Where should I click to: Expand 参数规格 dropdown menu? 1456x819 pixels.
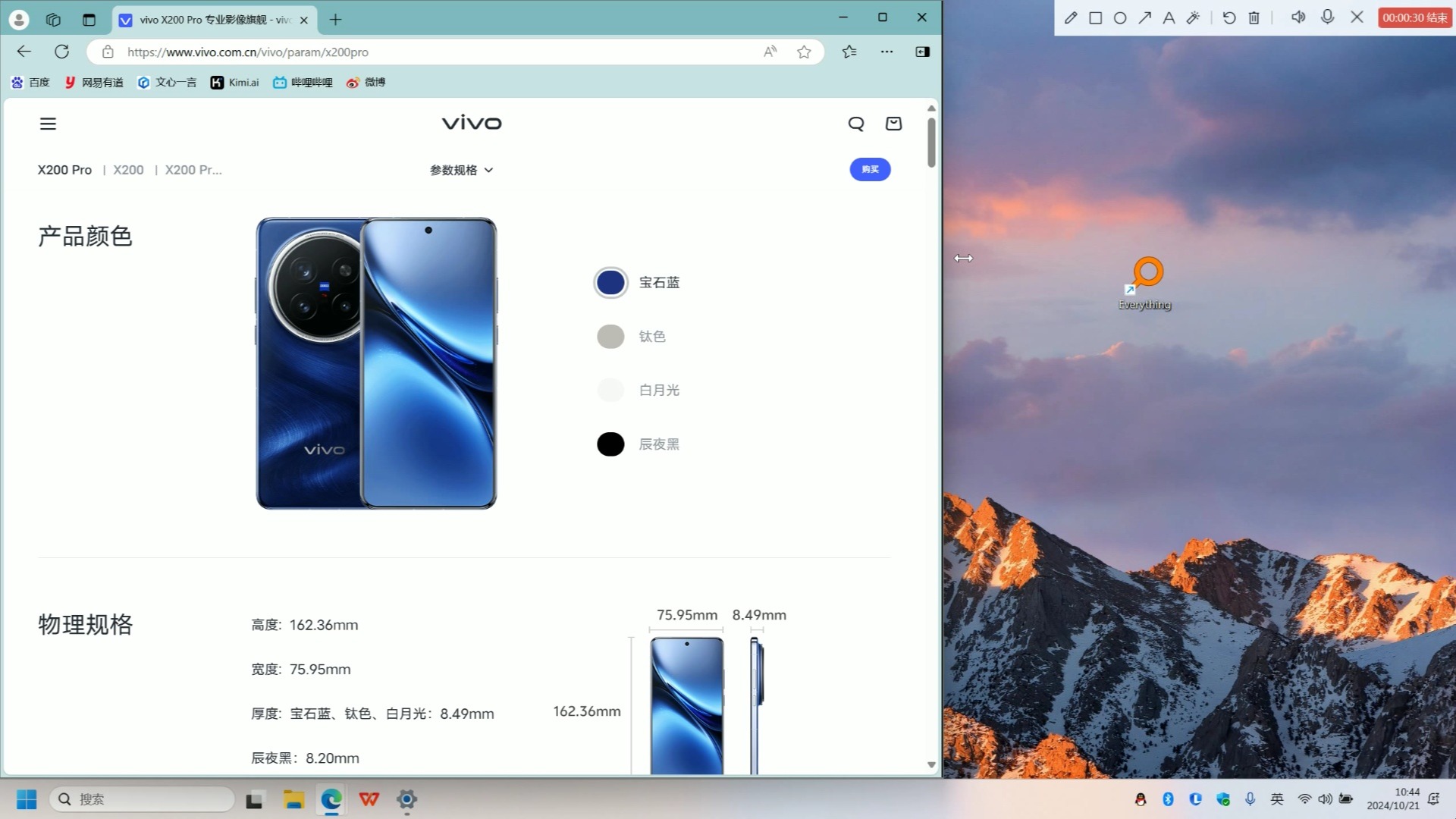pos(461,170)
